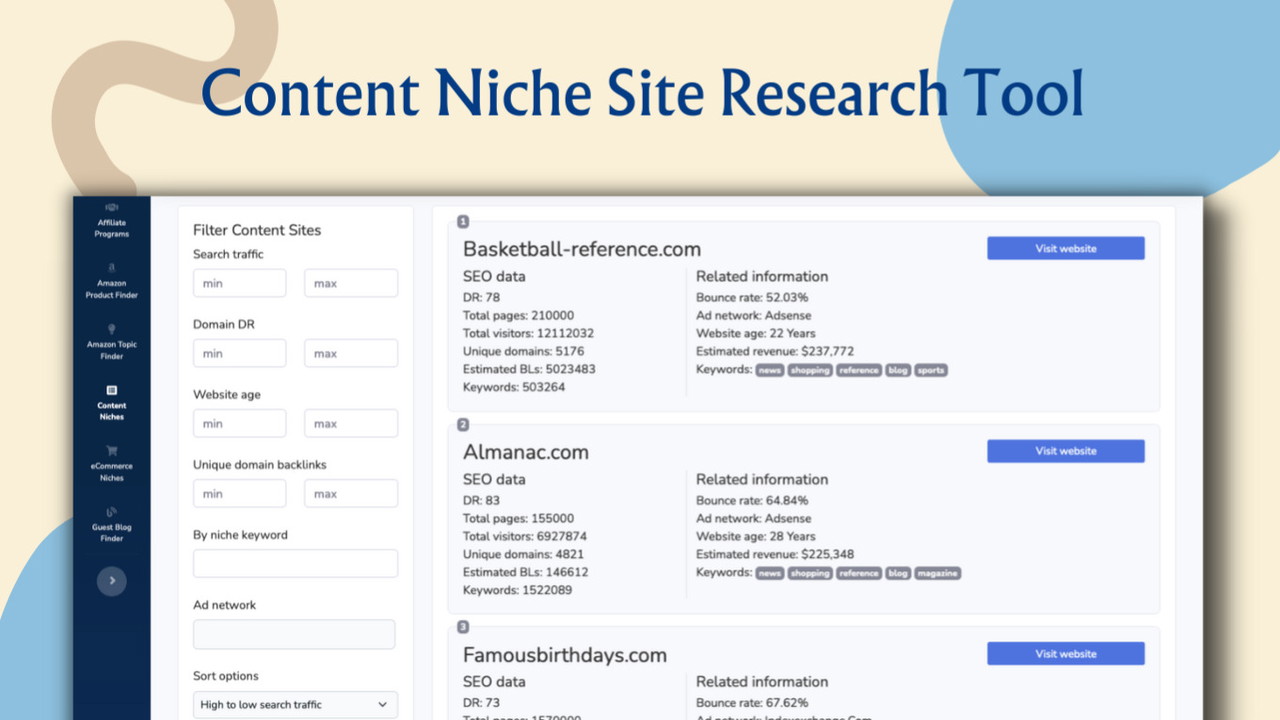The image size is (1280, 720).
Task: Visit website for Famousbirthdays.com
Action: [x=1065, y=654]
